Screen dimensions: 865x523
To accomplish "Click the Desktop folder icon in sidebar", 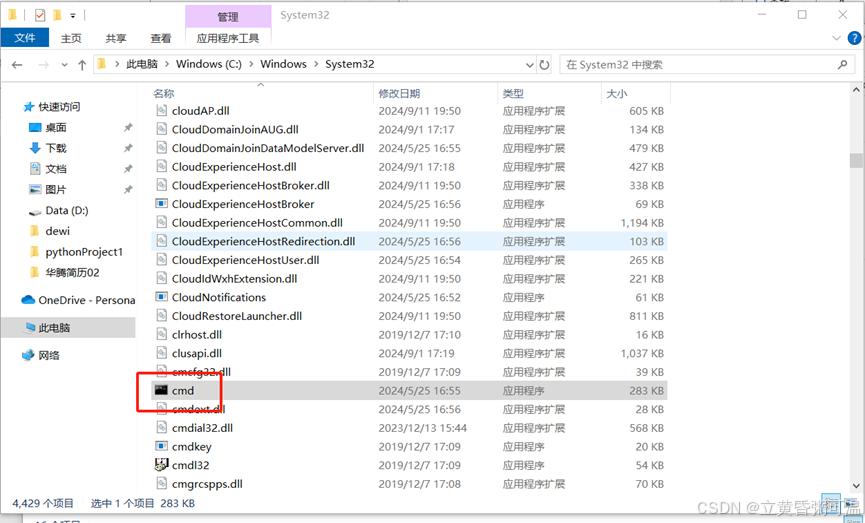I will tap(35, 127).
